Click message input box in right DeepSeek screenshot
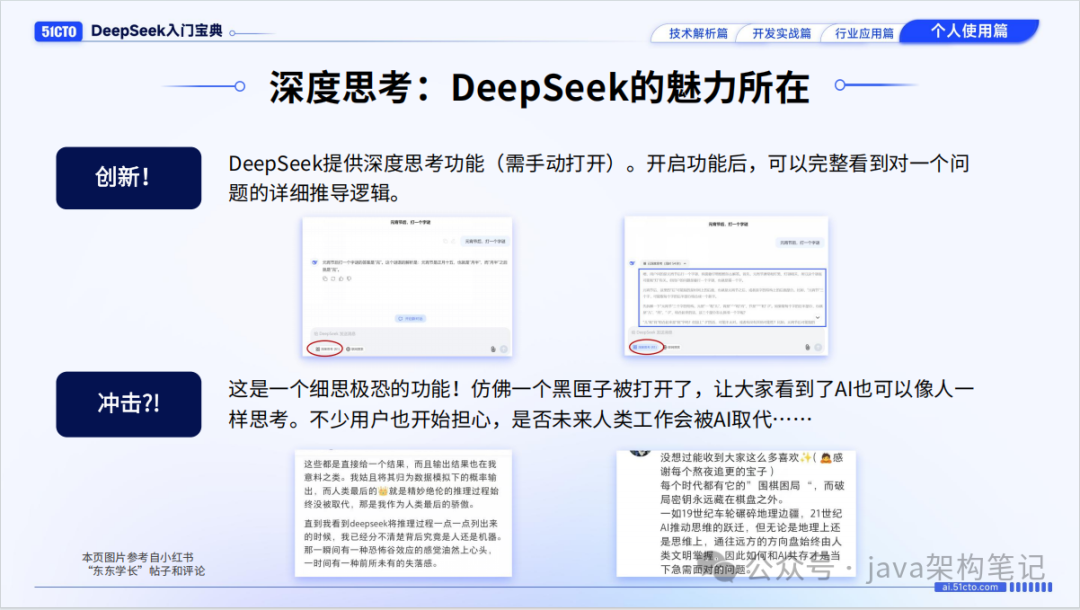Viewport: 1080px width, 610px height. click(x=726, y=340)
